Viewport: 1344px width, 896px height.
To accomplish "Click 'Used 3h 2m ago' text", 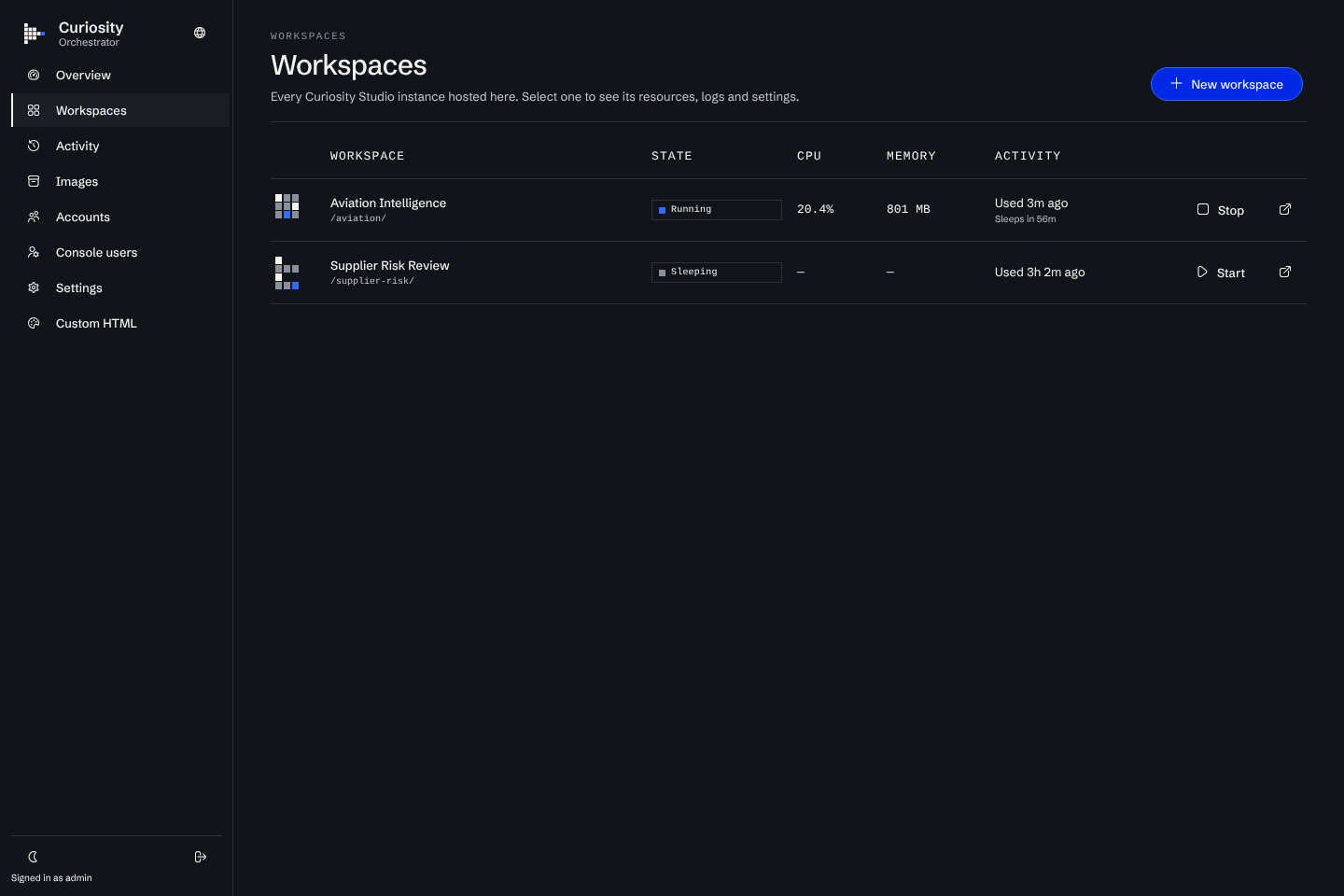I will [x=1040, y=273].
